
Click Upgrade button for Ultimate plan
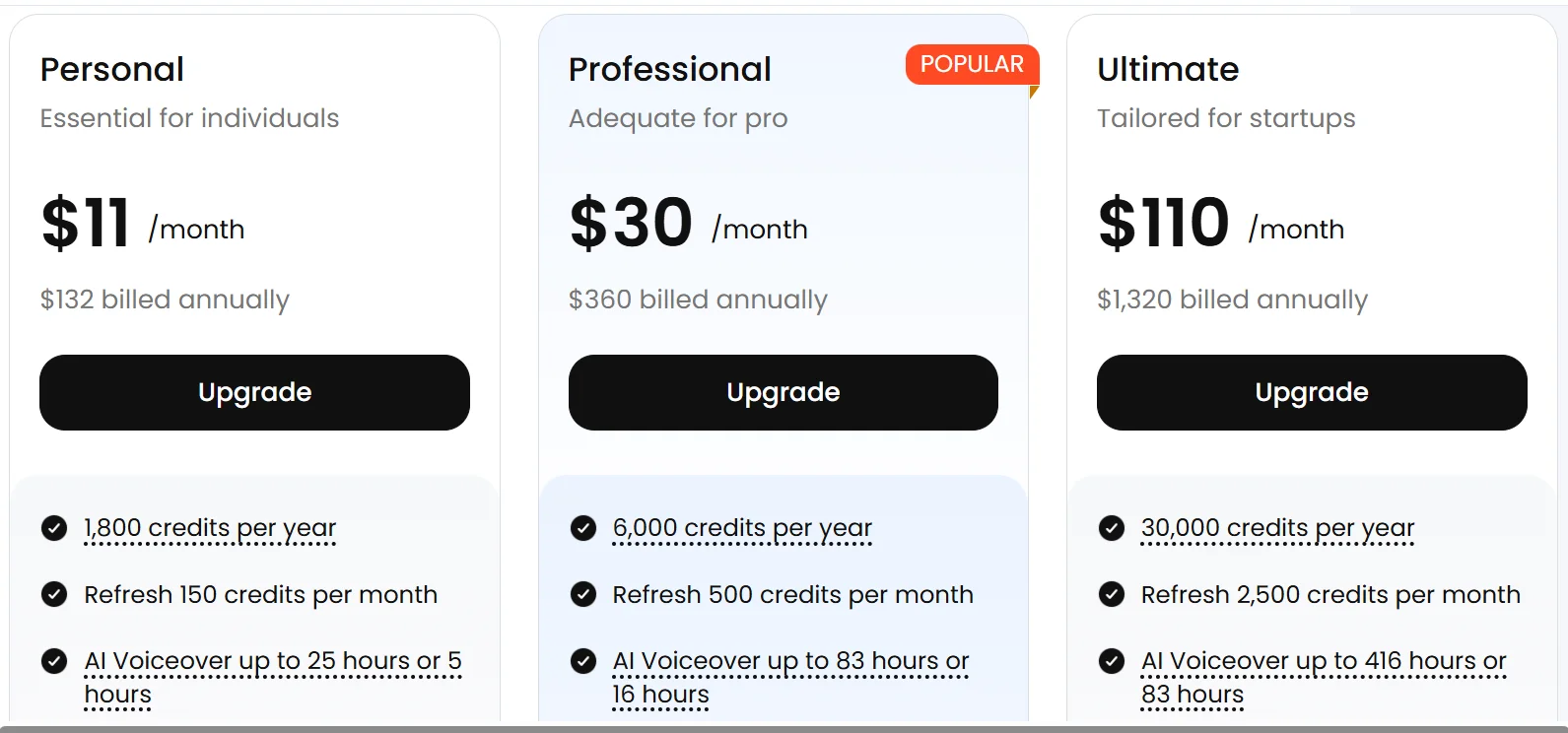coord(1311,392)
